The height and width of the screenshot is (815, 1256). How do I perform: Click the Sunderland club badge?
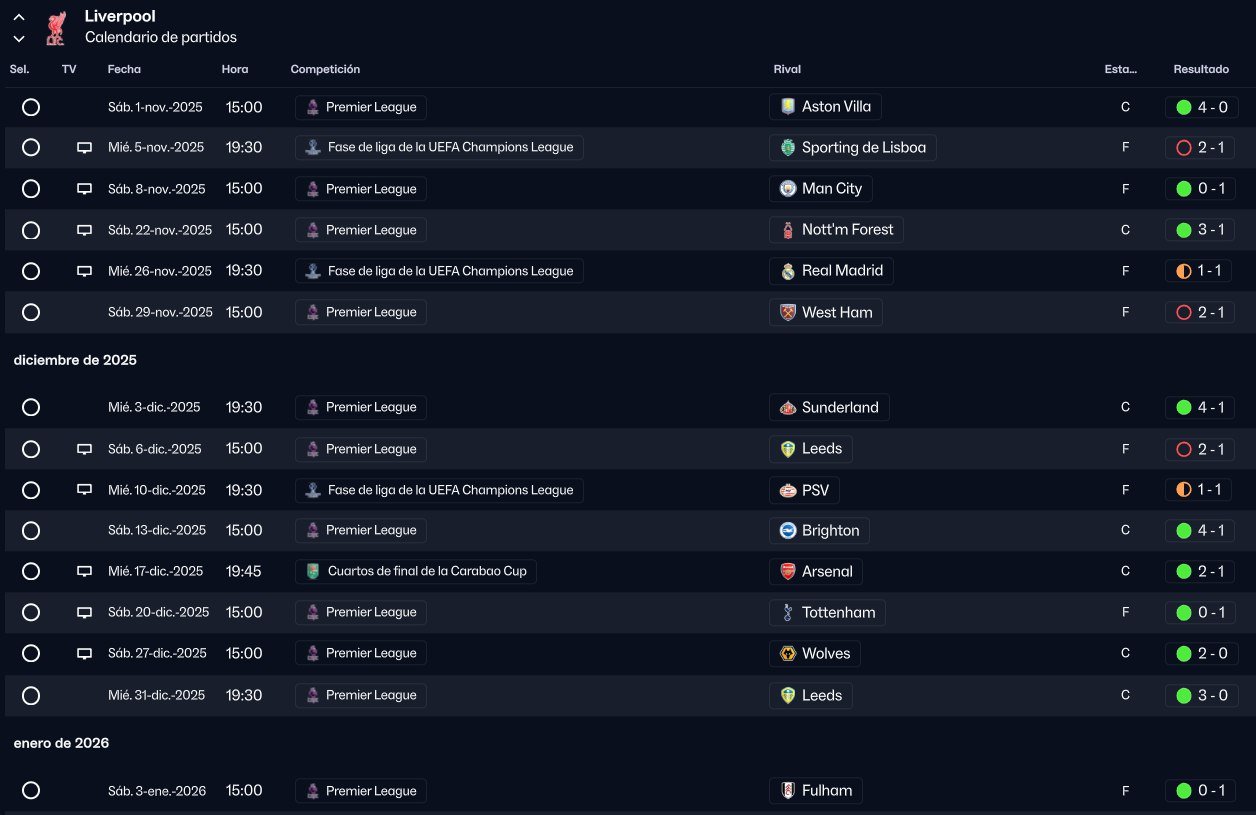click(x=787, y=407)
